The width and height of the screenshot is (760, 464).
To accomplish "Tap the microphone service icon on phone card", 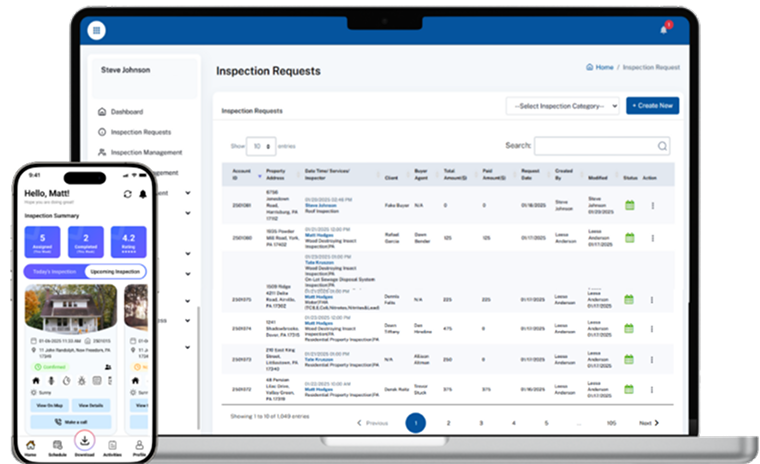I will (x=51, y=381).
